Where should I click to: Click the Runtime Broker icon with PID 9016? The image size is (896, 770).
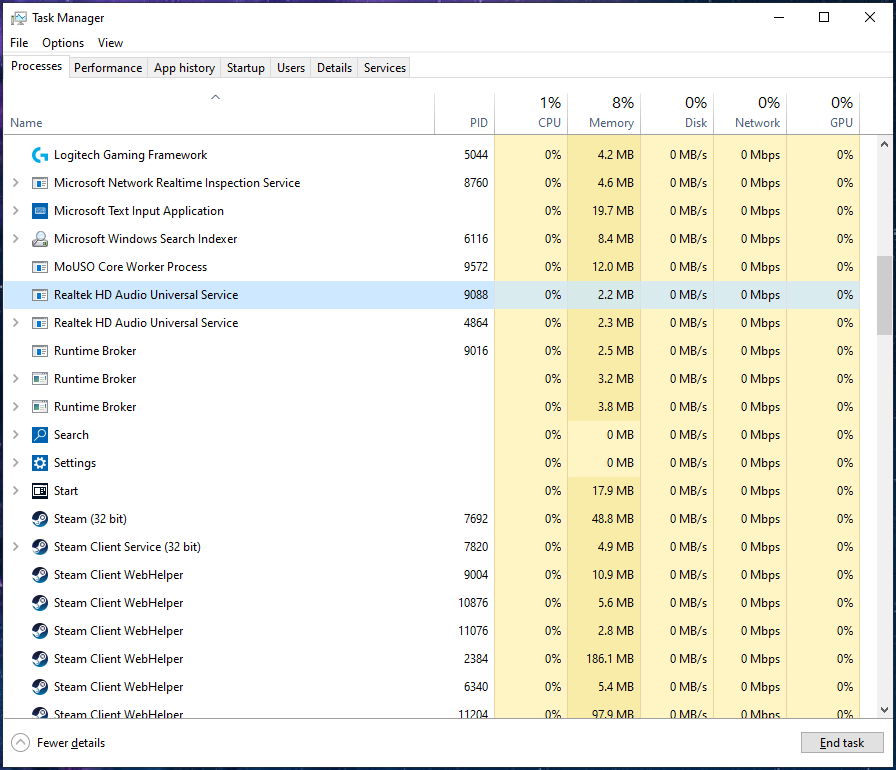[40, 351]
